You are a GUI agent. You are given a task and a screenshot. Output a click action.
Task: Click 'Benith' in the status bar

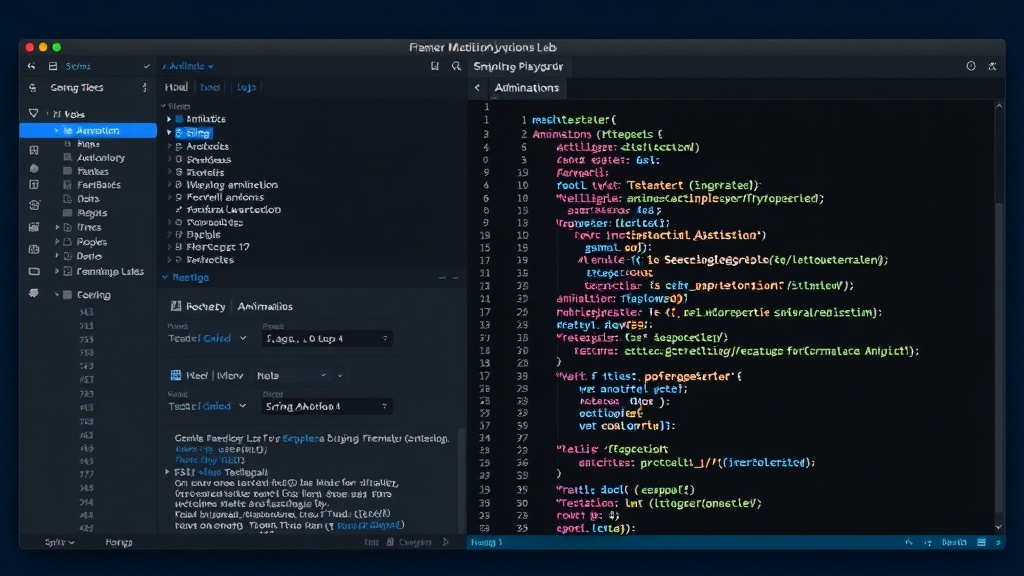click(x=954, y=542)
